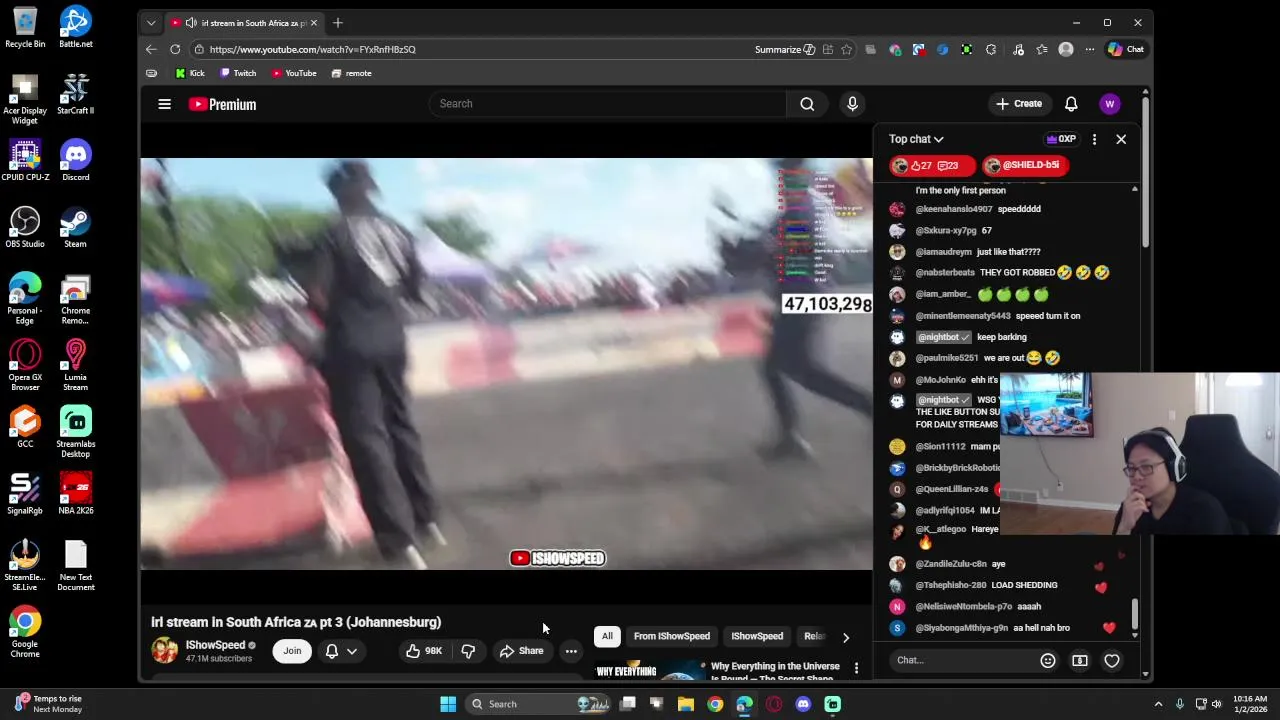
Task: Add this page to favorites star
Action: coord(846,49)
